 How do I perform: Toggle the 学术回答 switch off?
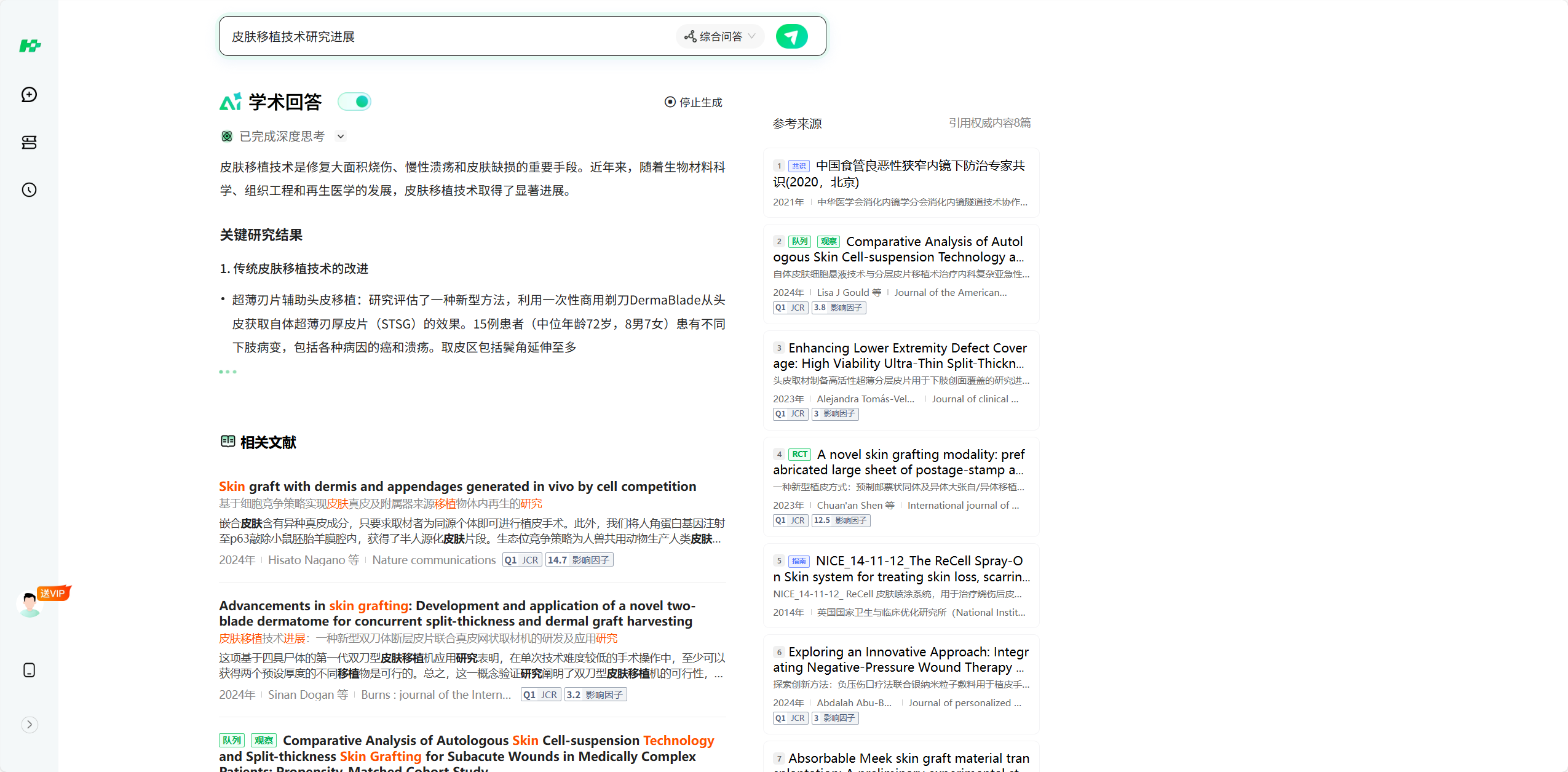pyautogui.click(x=355, y=101)
